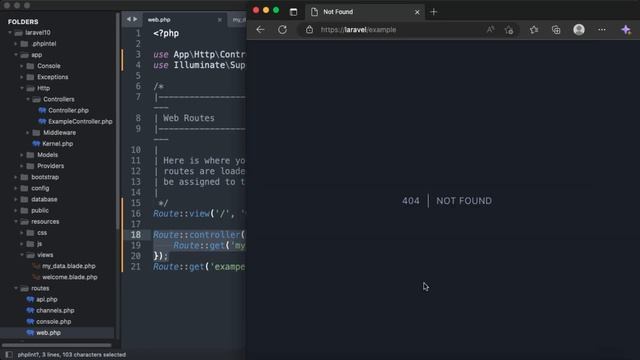Open api.php routes file

click(47, 299)
